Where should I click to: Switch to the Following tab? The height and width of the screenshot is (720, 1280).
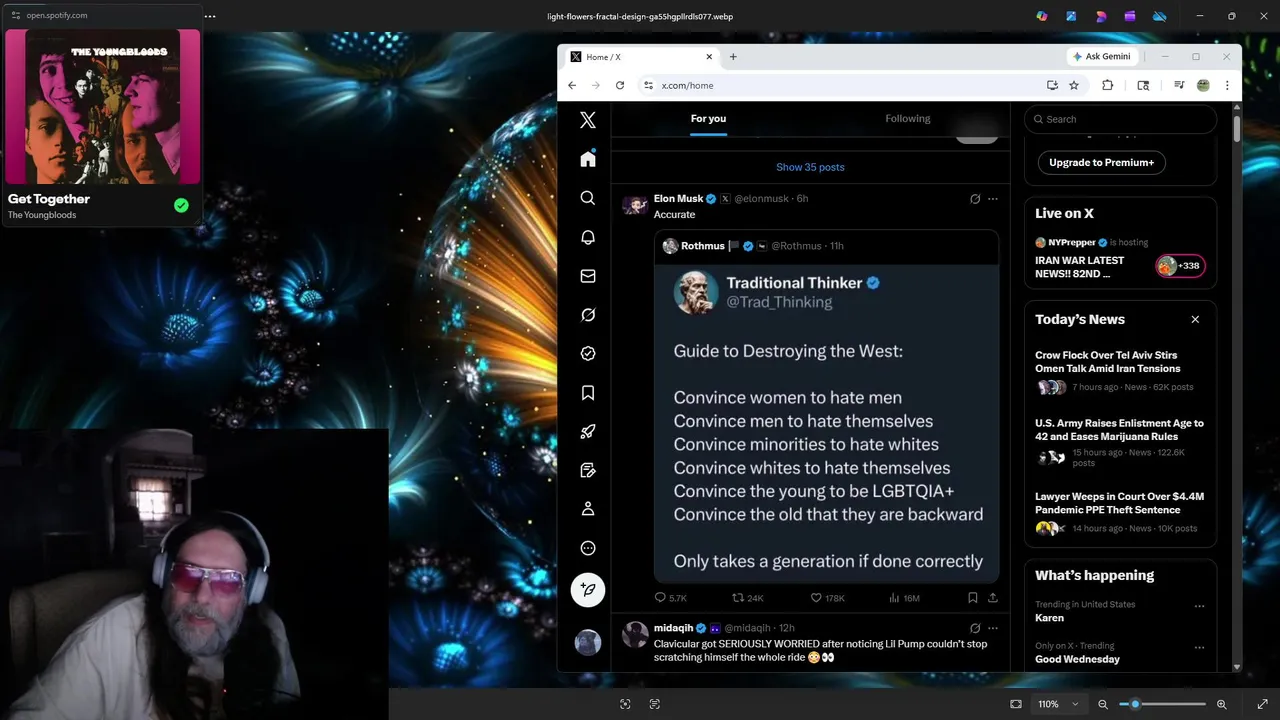[x=908, y=119]
